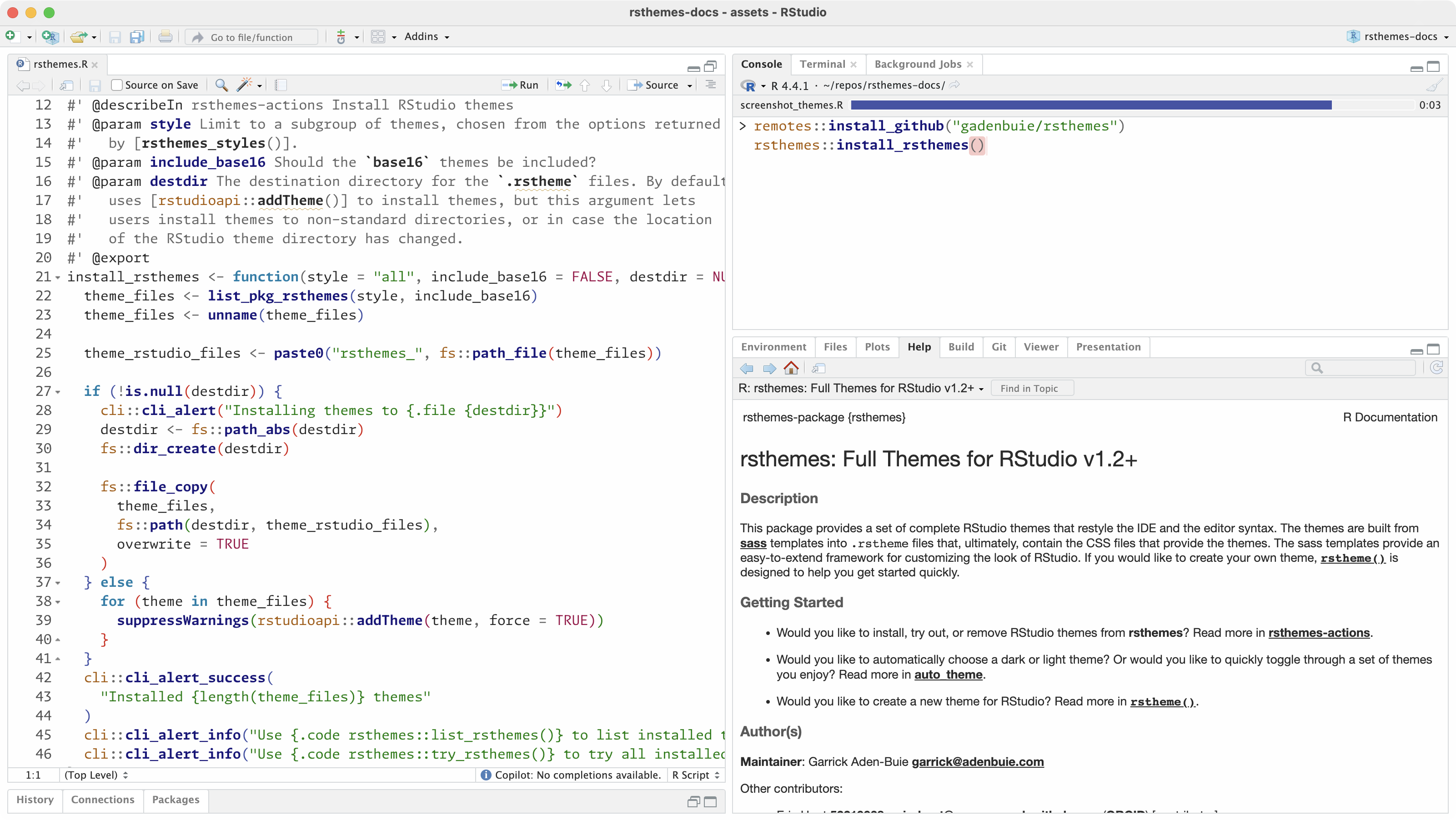Expand the R Script file type selector
The image size is (1456, 820).
[696, 775]
